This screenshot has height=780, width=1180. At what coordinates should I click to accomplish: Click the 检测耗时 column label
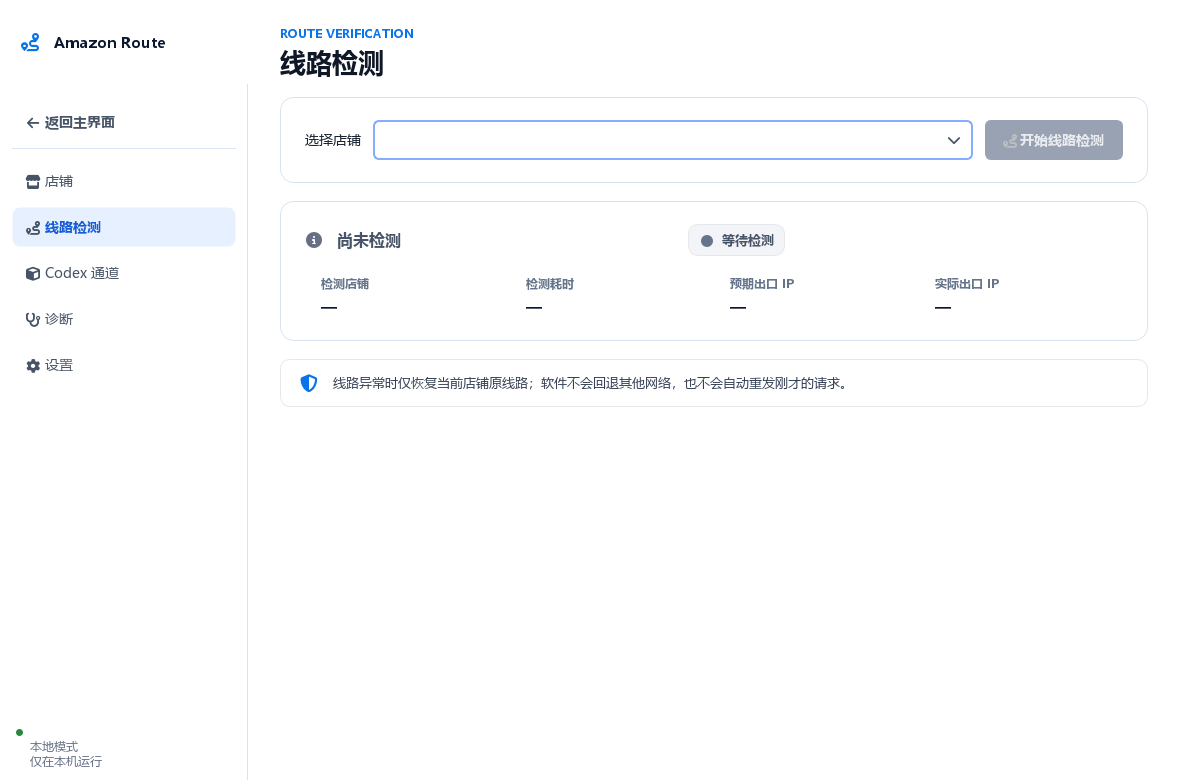(549, 284)
